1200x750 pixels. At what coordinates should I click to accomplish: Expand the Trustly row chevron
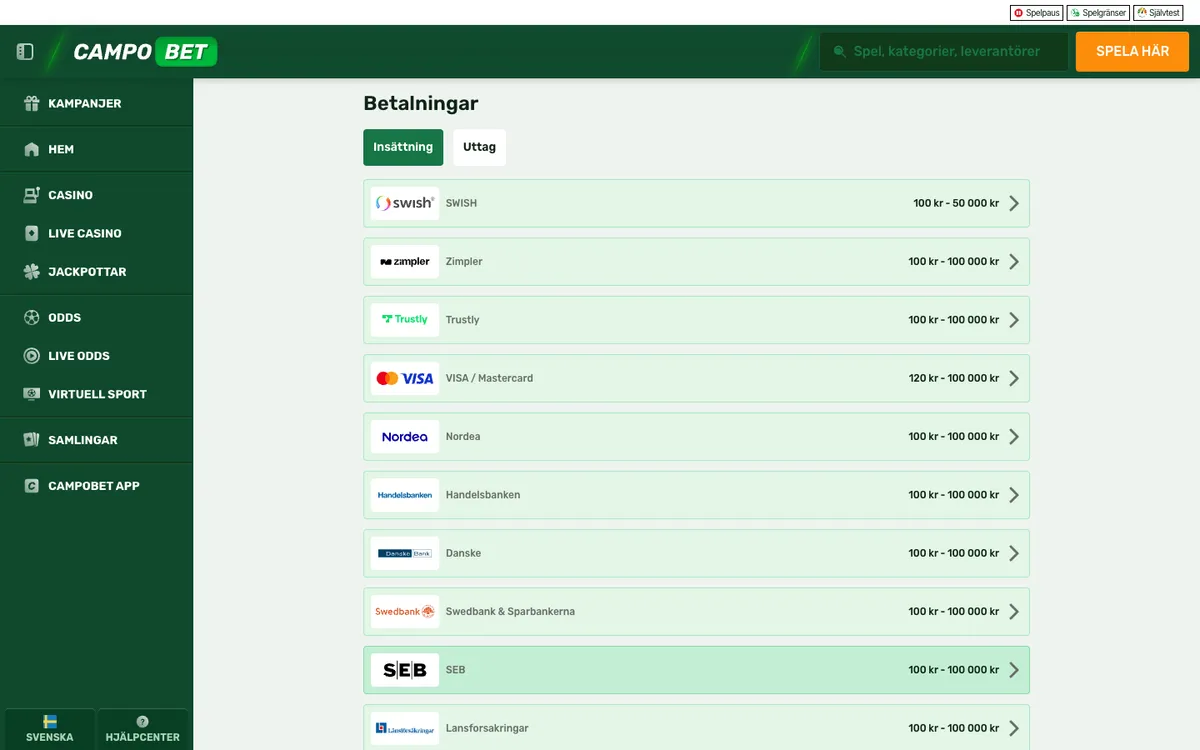click(1014, 320)
